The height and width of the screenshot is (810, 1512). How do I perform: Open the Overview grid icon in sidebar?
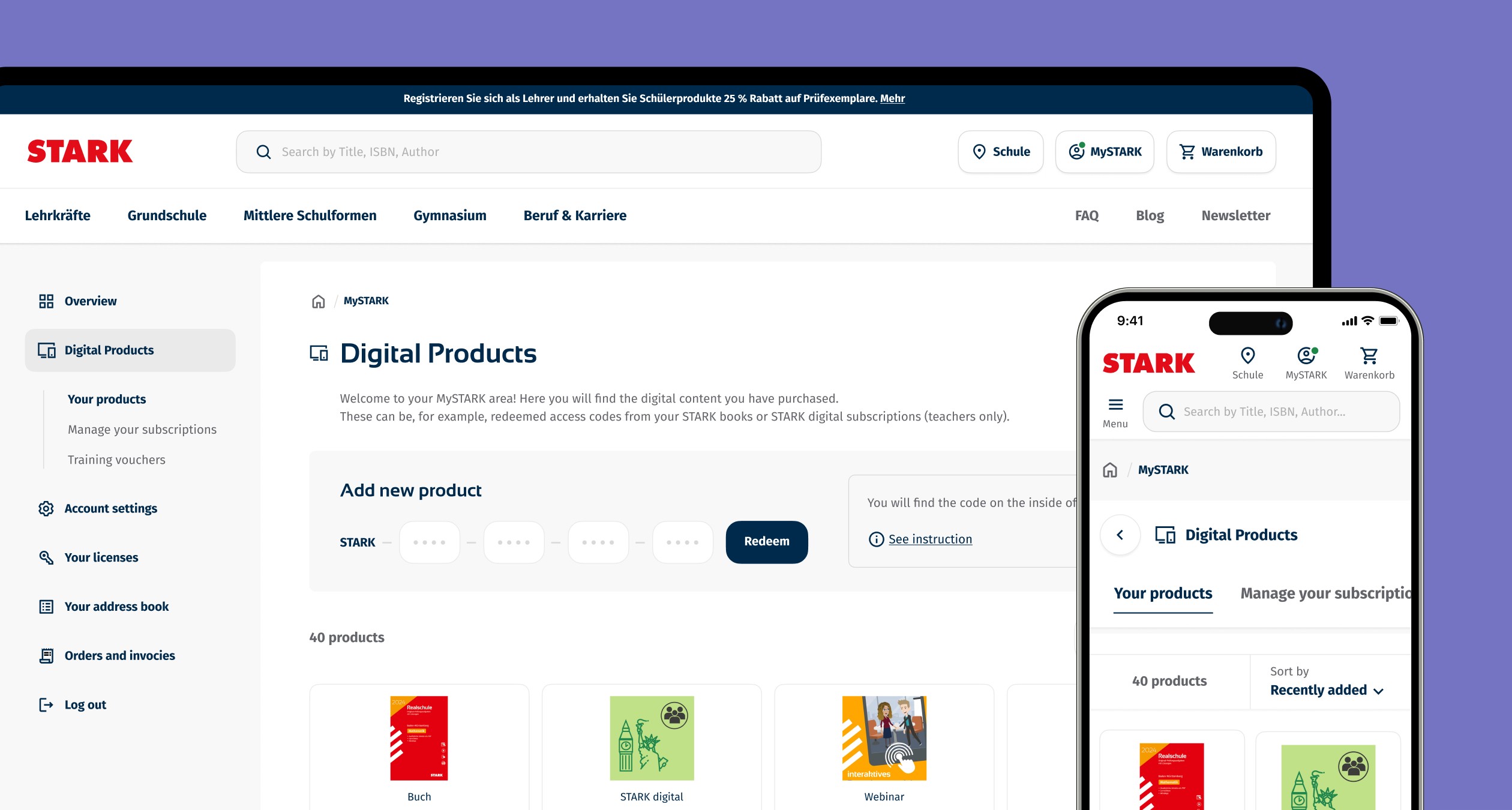click(46, 301)
